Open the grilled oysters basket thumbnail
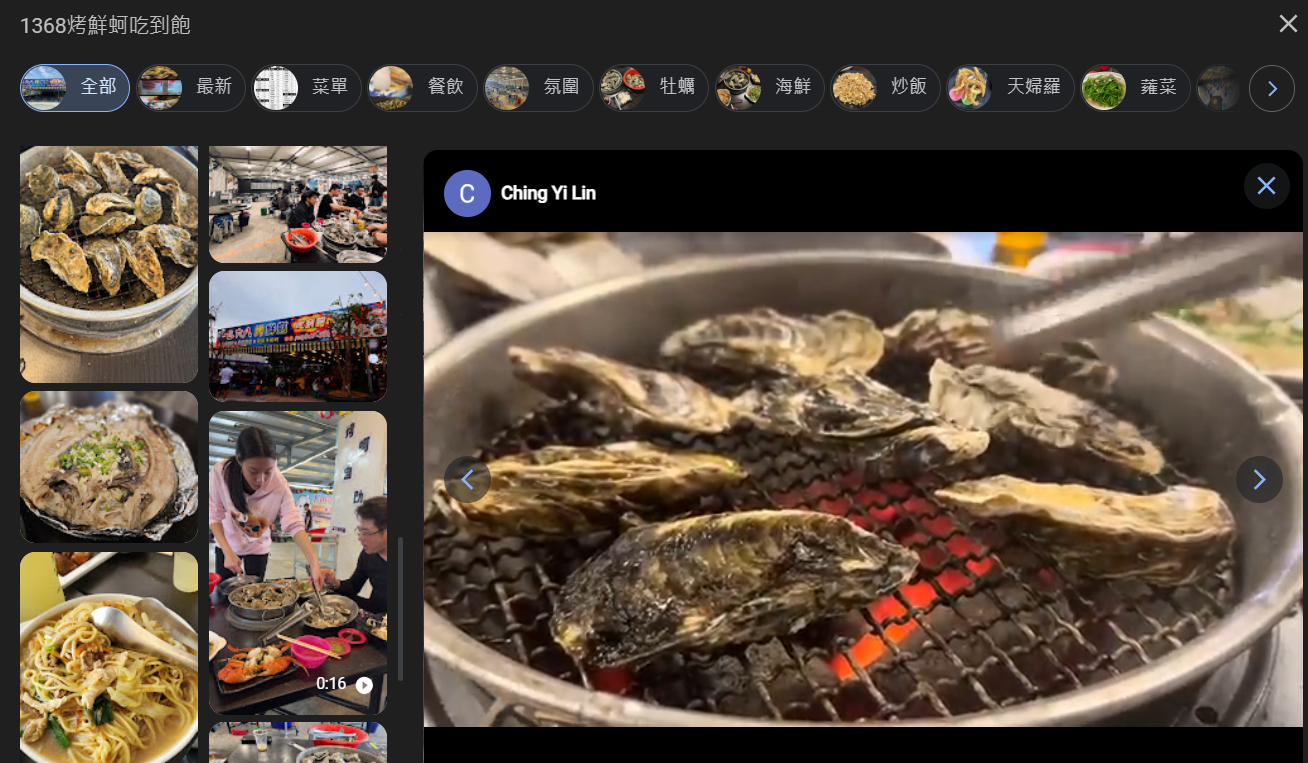Image resolution: width=1308 pixels, height=763 pixels. 109,264
